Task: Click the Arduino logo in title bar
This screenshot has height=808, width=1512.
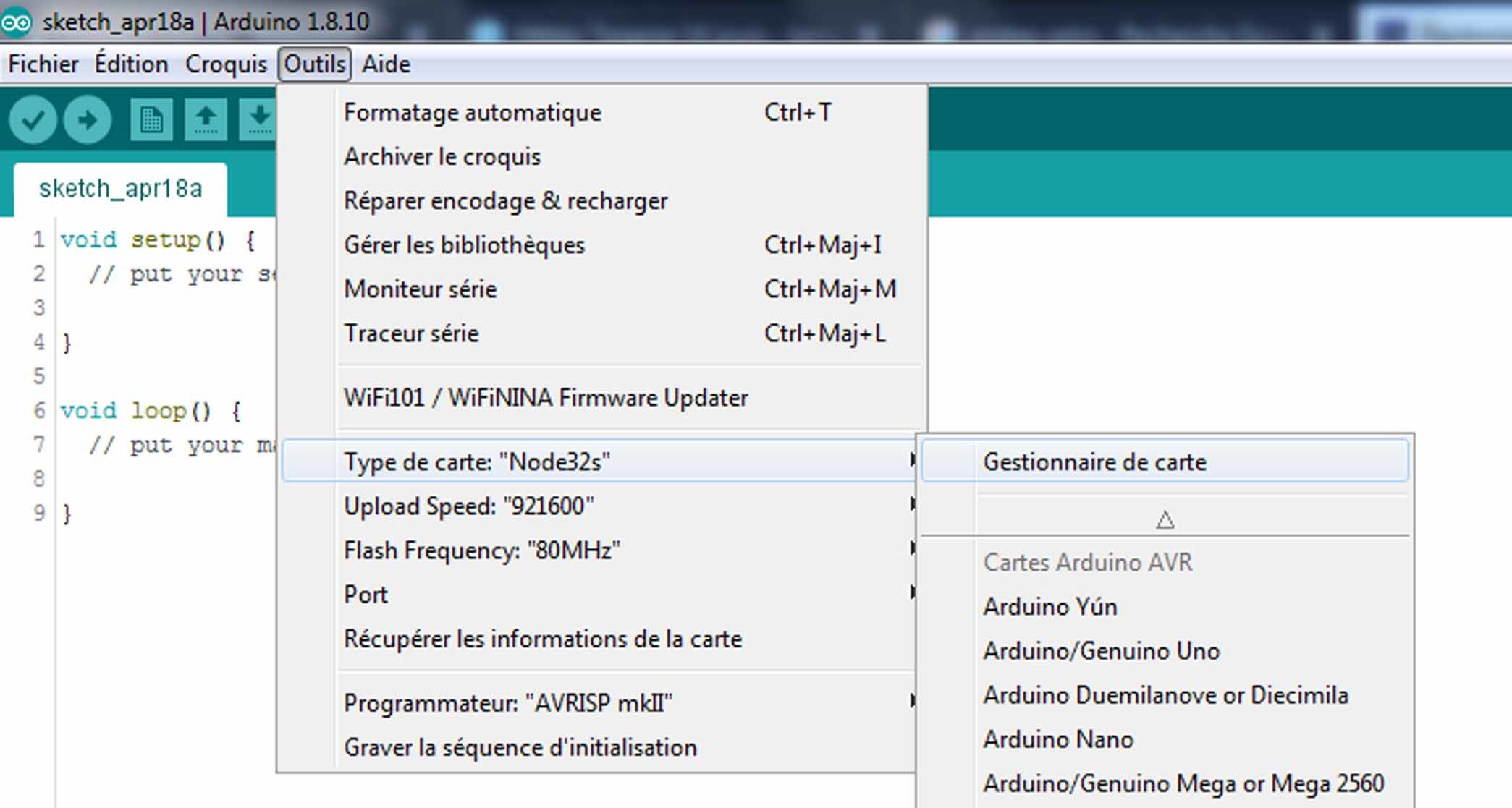Action: (17, 22)
